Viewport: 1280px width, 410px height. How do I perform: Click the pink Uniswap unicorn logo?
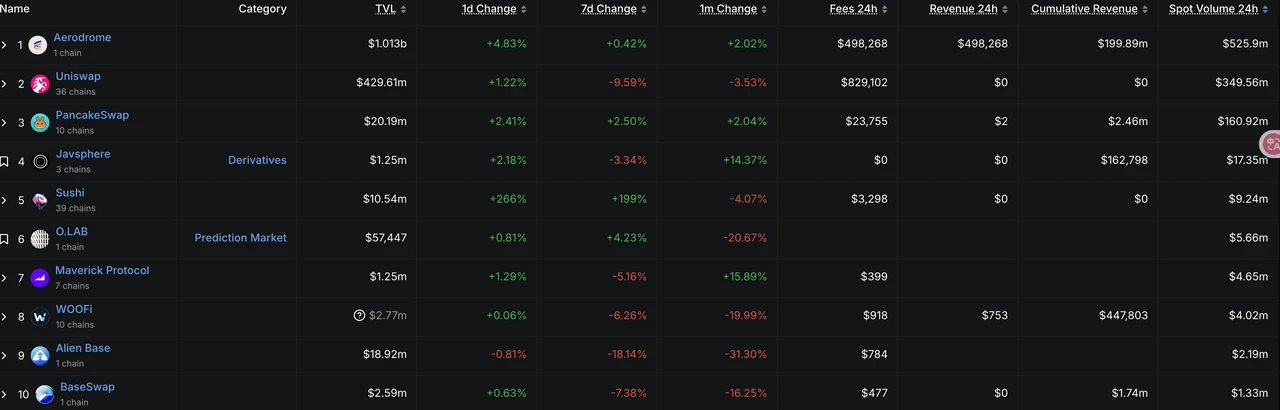(40, 84)
